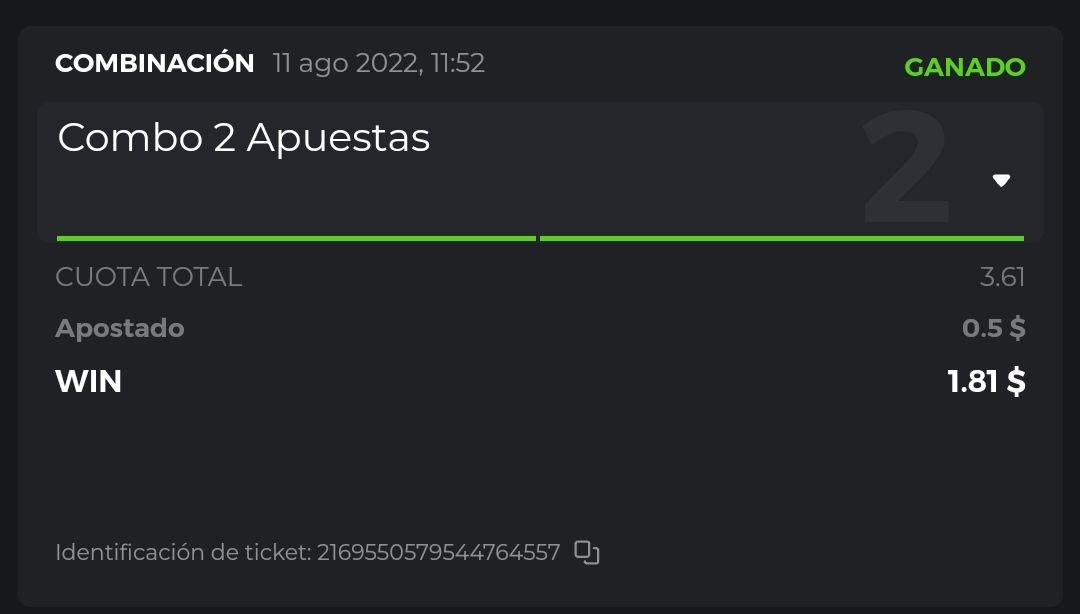Image resolution: width=1080 pixels, height=614 pixels.
Task: Click the first green progress bar segment
Action: click(296, 238)
